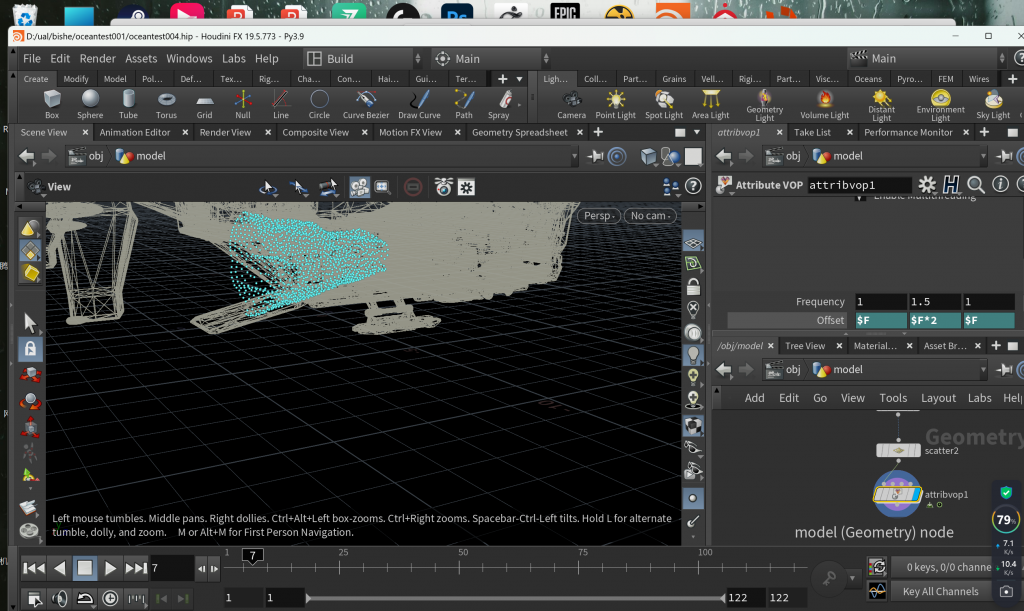The height and width of the screenshot is (611, 1024).
Task: Expand the create shelf set options arrow
Action: (x=520, y=79)
